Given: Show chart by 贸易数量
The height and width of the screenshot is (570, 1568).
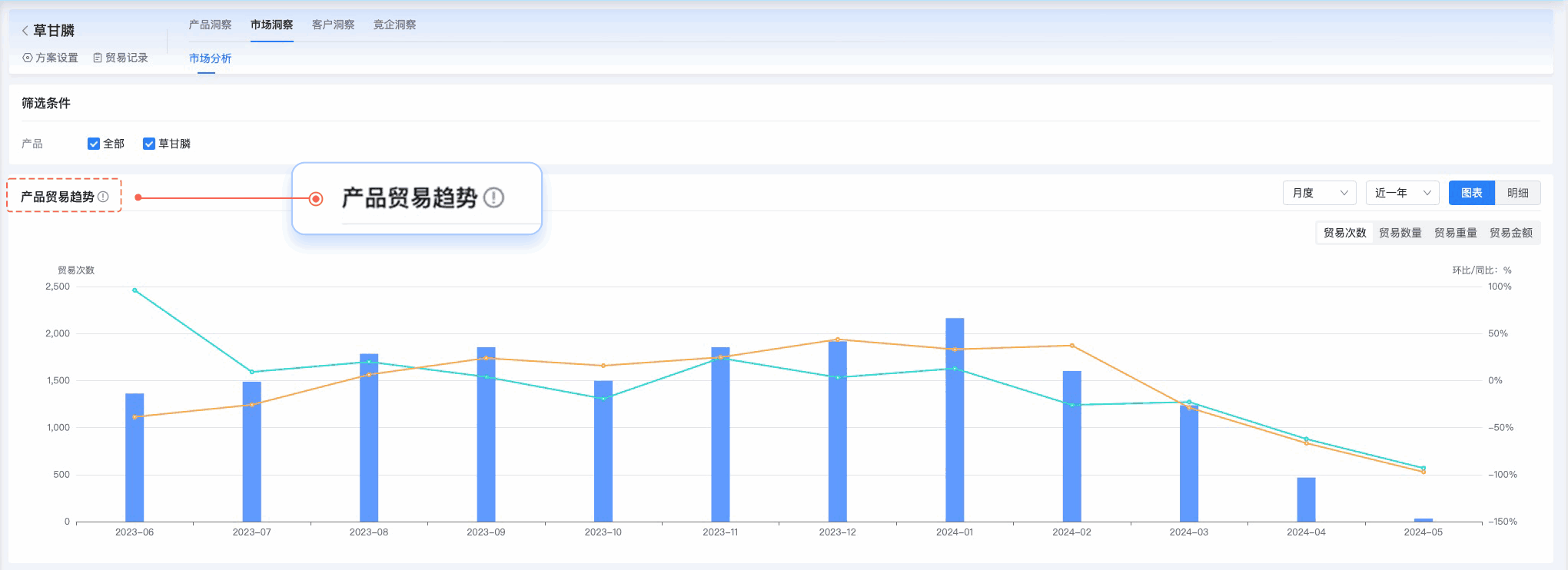Looking at the screenshot, I should (x=1400, y=233).
